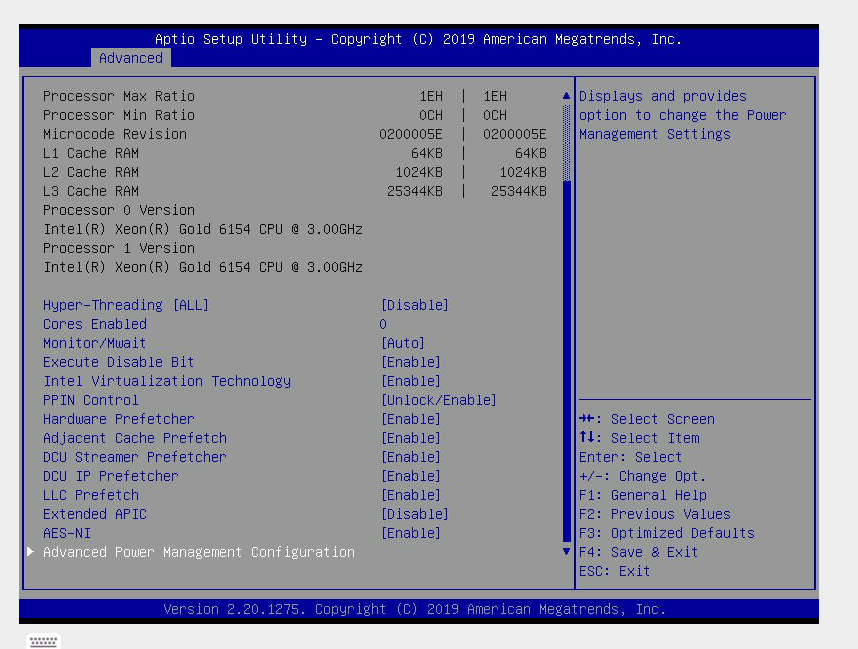Click the F4: Save & Exit hint
The height and width of the screenshot is (649, 858).
[x=639, y=552]
